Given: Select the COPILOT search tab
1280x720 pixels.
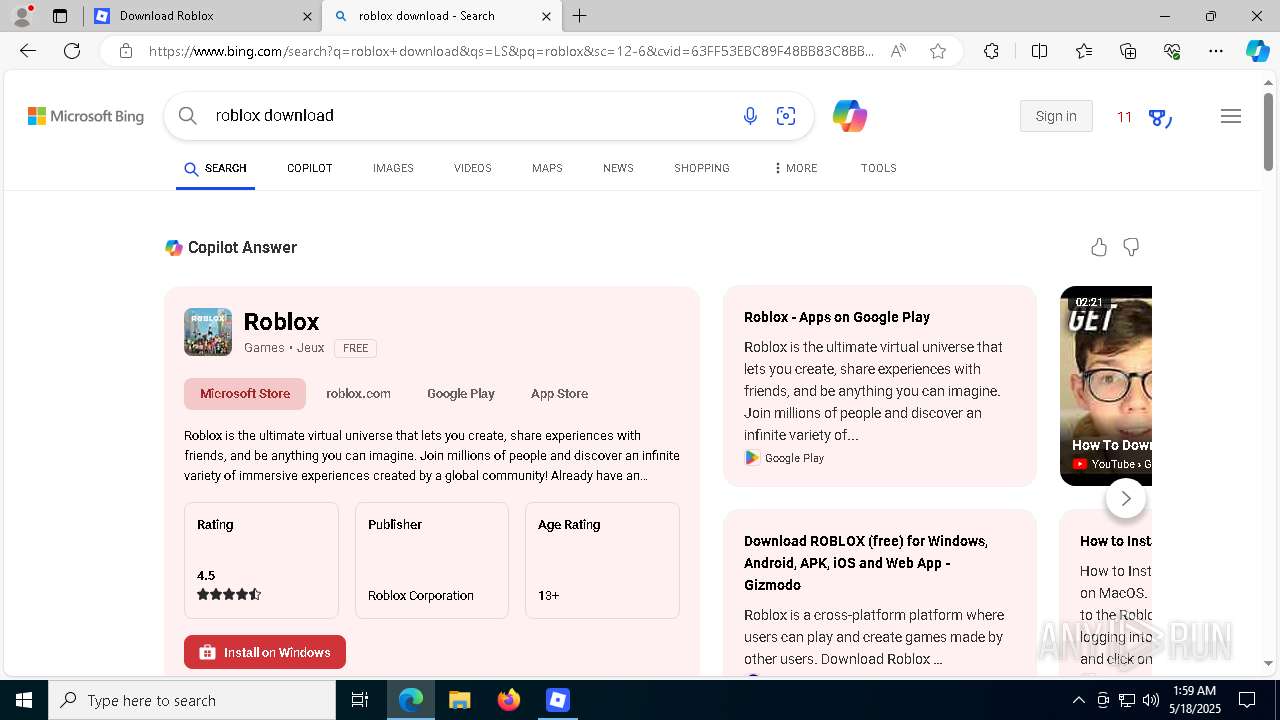Looking at the screenshot, I should 310,168.
